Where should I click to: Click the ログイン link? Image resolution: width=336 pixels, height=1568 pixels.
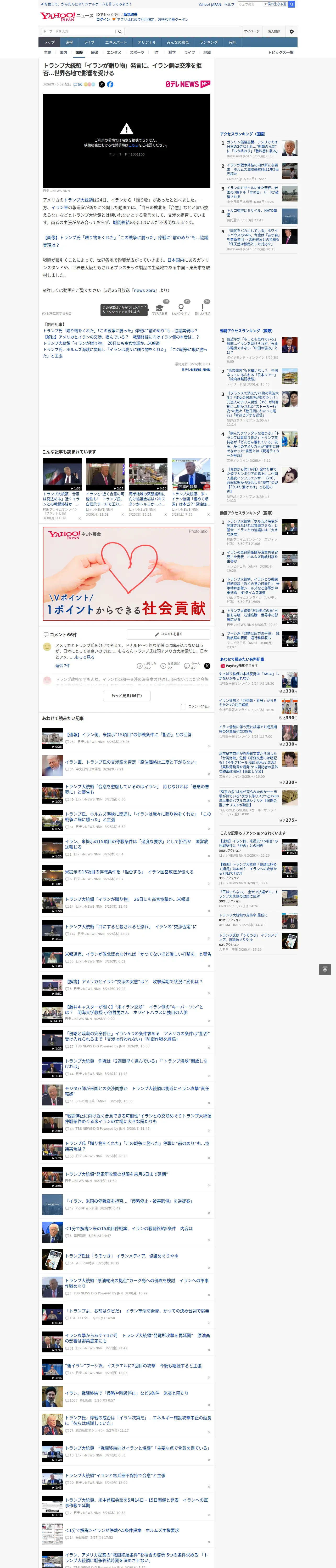[x=103, y=20]
